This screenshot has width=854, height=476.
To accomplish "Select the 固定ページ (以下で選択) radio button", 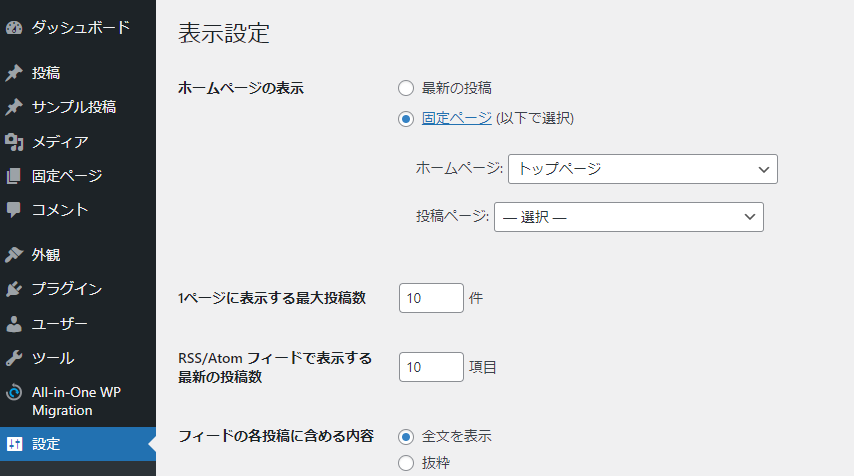I will click(406, 119).
